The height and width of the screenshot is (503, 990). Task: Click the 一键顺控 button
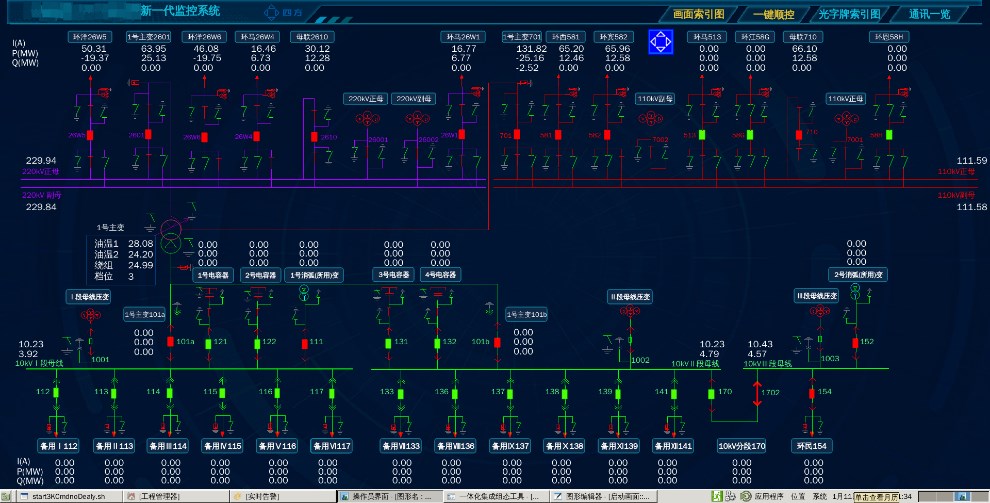(x=773, y=14)
